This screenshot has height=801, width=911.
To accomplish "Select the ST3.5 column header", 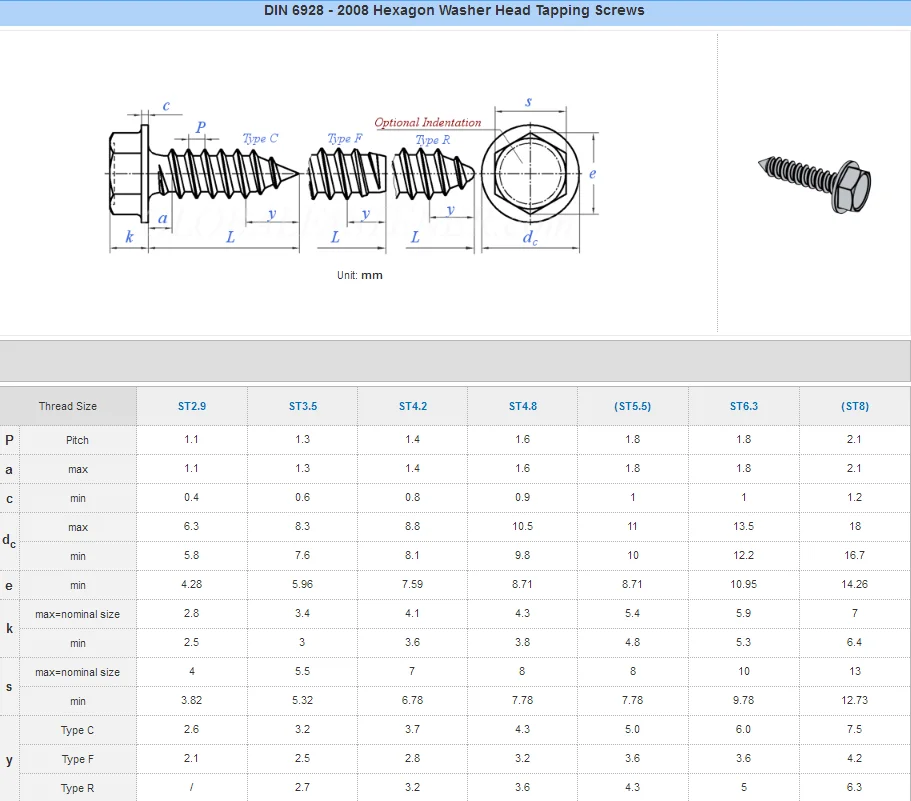I will (x=302, y=406).
